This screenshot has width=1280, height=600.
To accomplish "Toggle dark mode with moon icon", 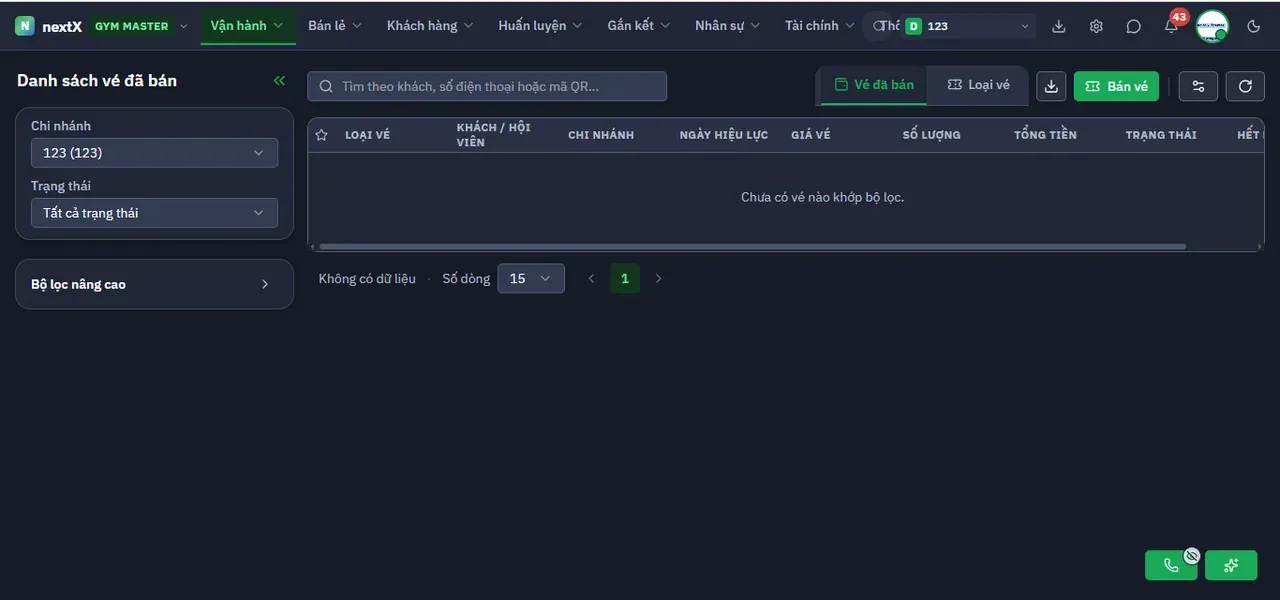I will click(x=1254, y=26).
